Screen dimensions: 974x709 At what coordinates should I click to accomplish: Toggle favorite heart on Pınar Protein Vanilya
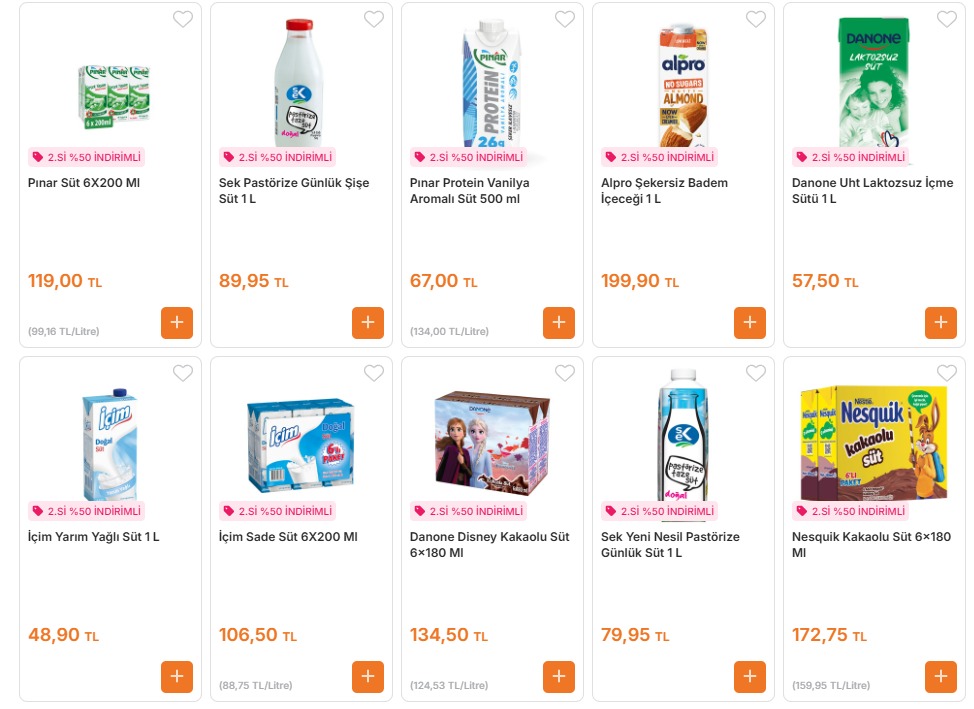click(565, 19)
